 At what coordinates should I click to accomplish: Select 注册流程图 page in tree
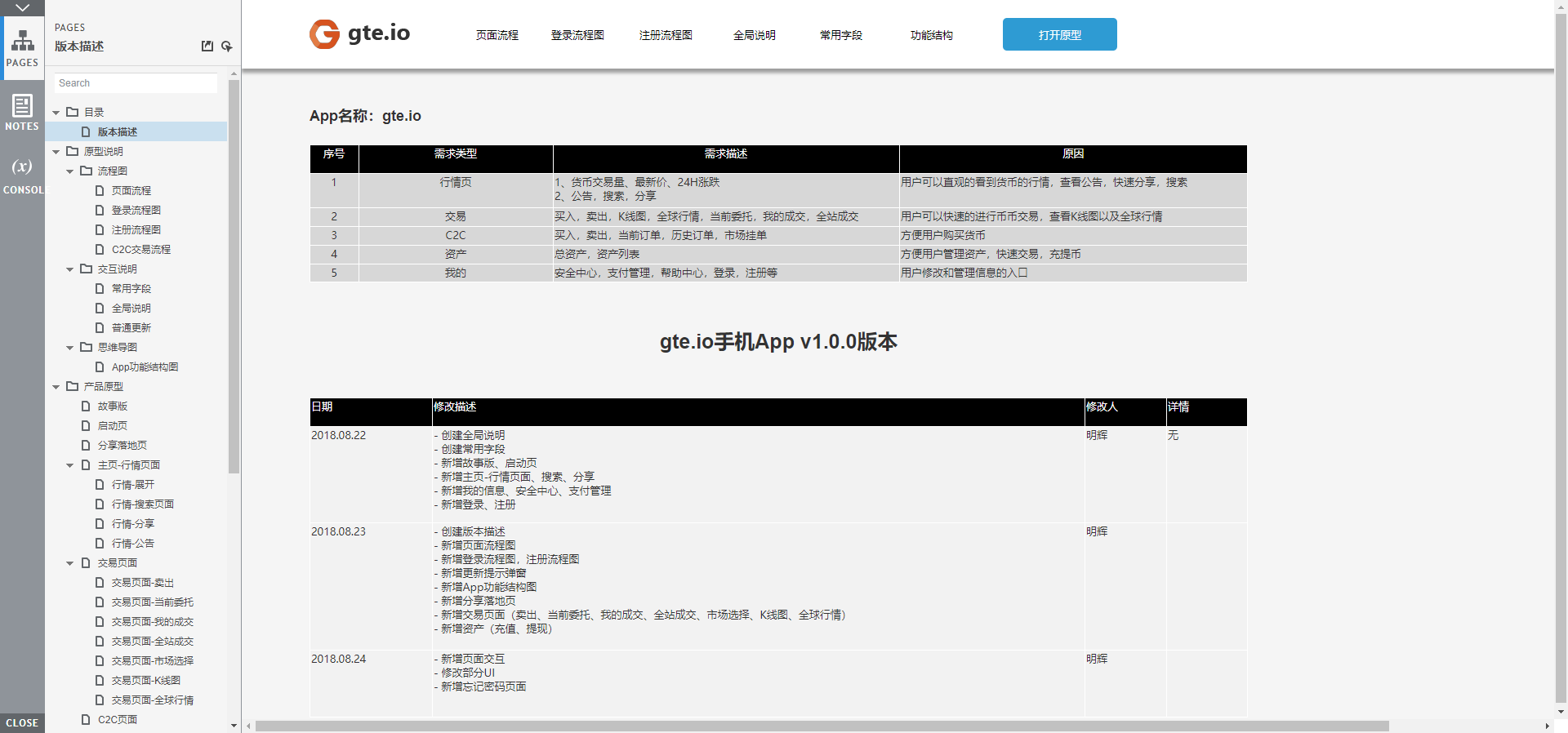tap(136, 229)
